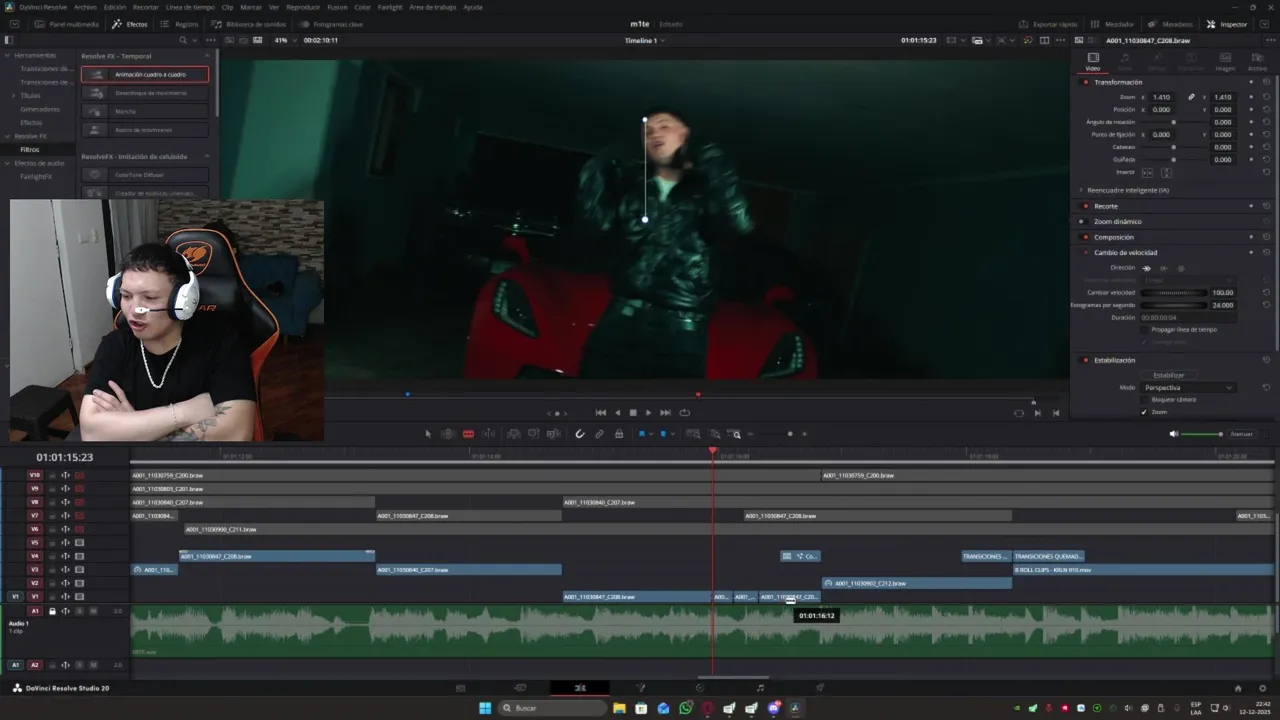Click the stop button in viewer transport
This screenshot has height=720, width=1280.
632,413
